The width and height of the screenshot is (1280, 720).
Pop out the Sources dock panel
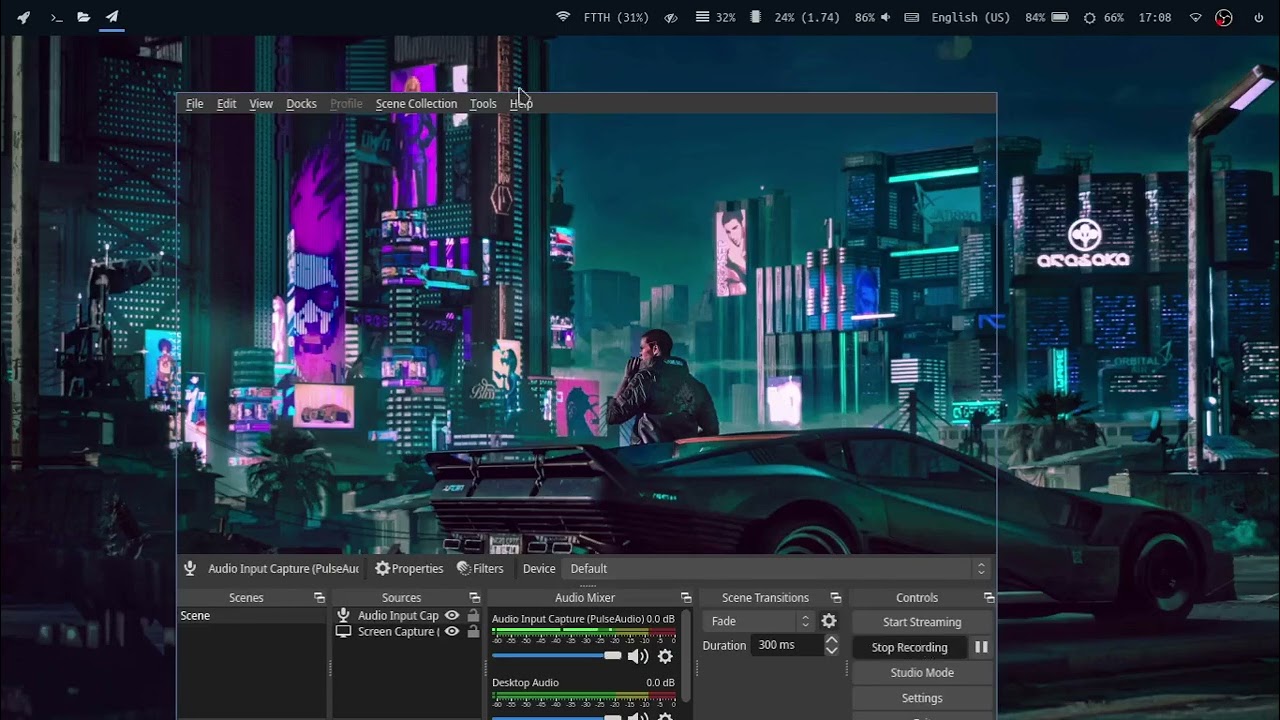point(475,598)
